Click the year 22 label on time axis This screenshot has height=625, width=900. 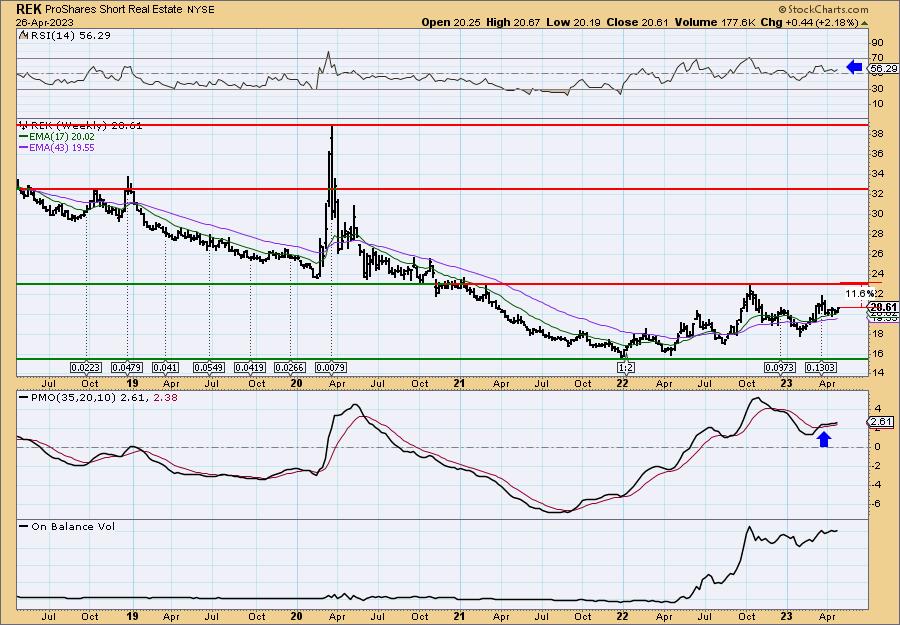tap(623, 383)
